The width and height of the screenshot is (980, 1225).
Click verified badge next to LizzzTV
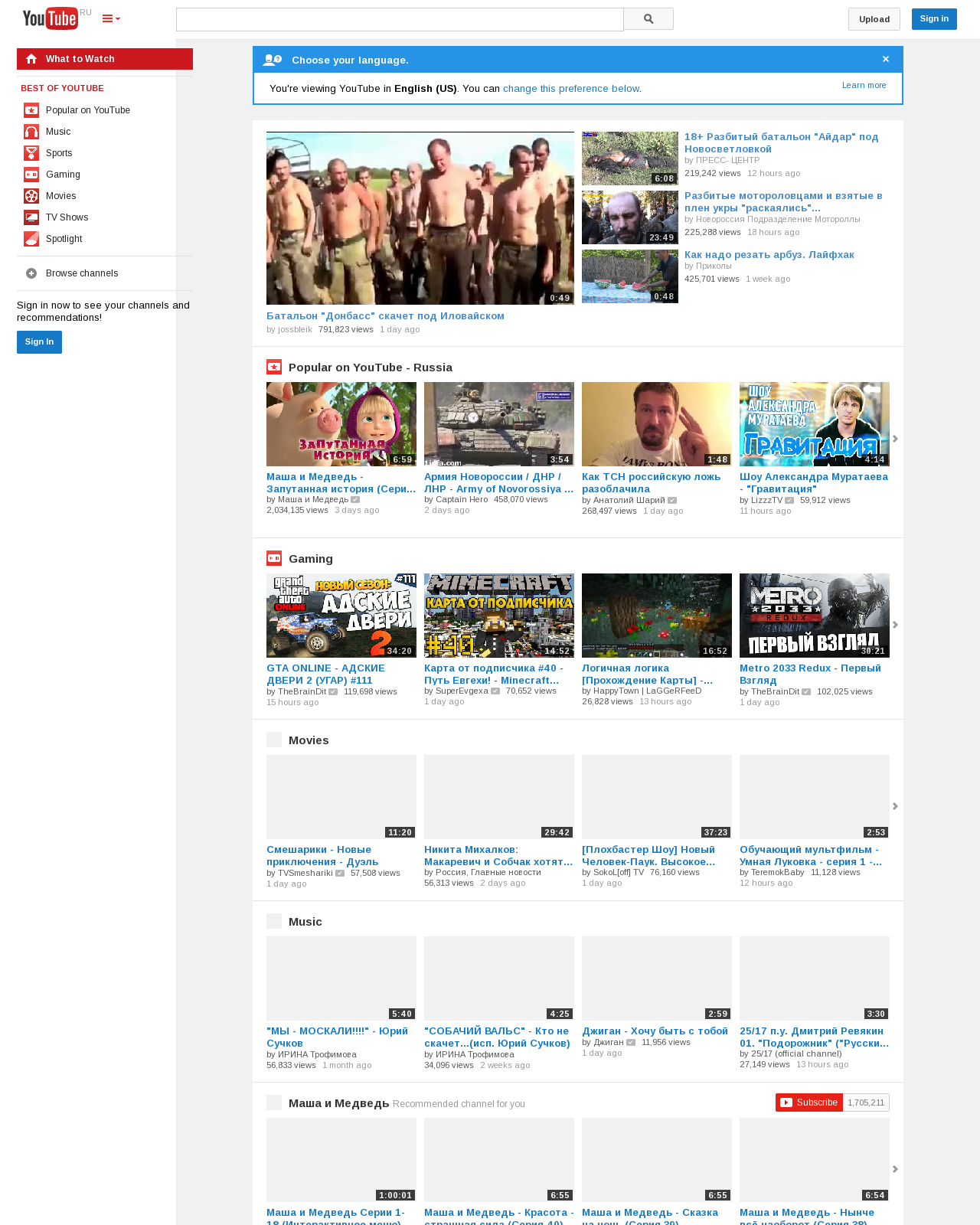(x=789, y=500)
